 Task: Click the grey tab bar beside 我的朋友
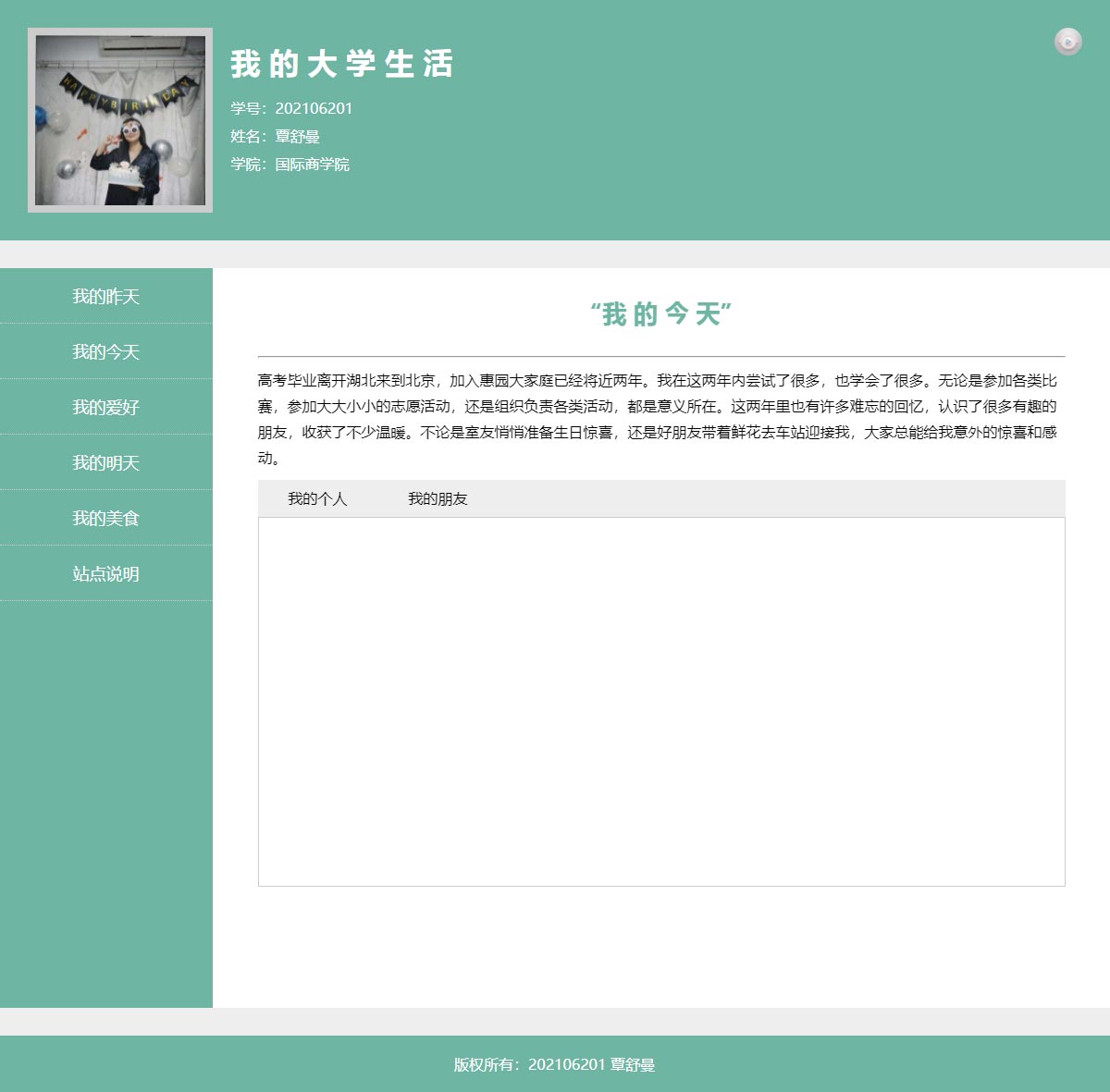pos(768,499)
